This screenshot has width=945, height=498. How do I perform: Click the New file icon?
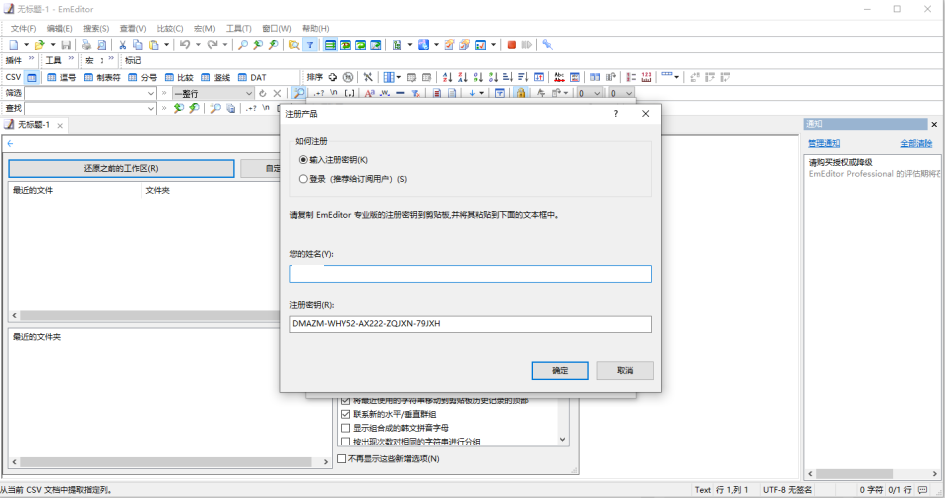[x=14, y=45]
